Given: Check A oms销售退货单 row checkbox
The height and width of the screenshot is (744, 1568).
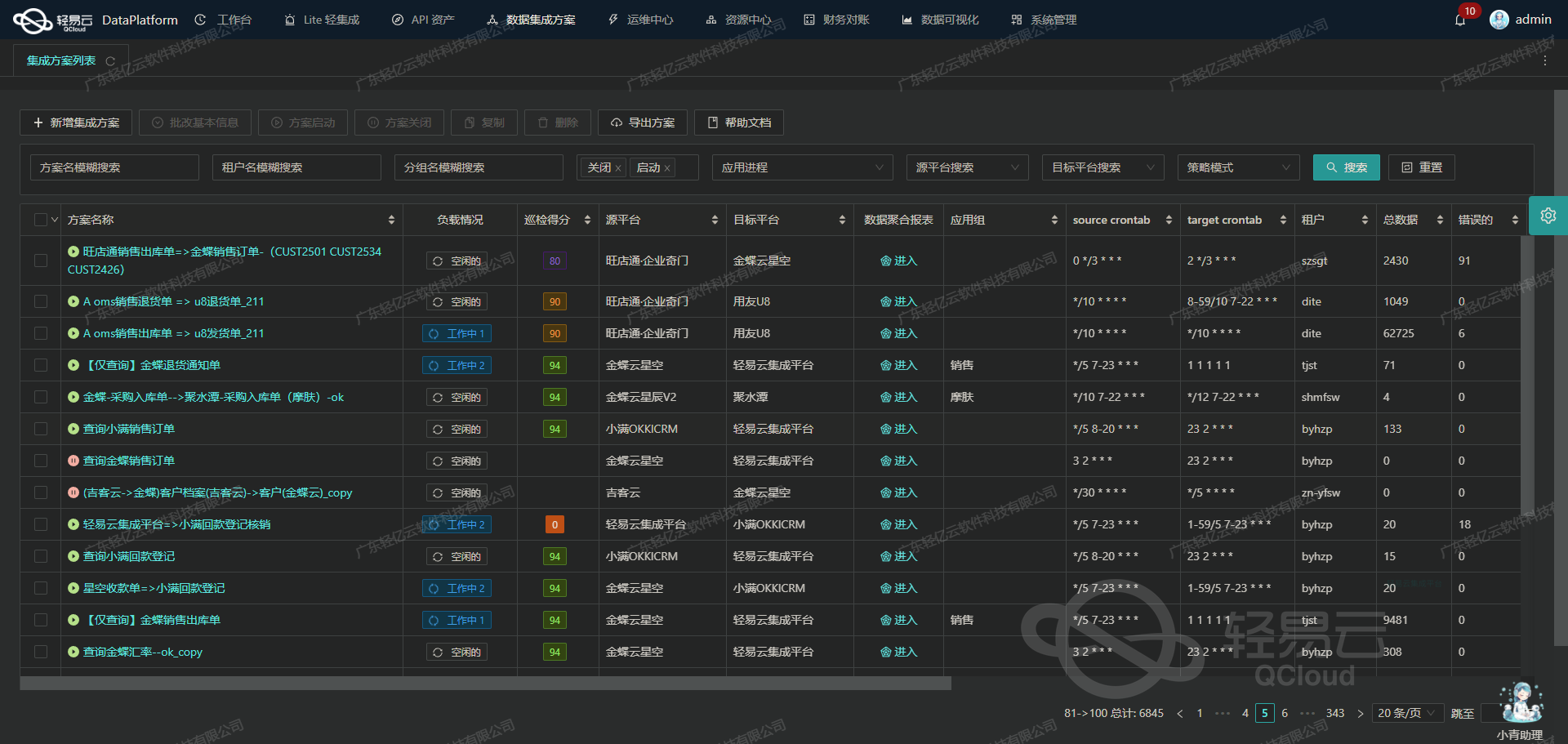Looking at the screenshot, I should (x=41, y=301).
